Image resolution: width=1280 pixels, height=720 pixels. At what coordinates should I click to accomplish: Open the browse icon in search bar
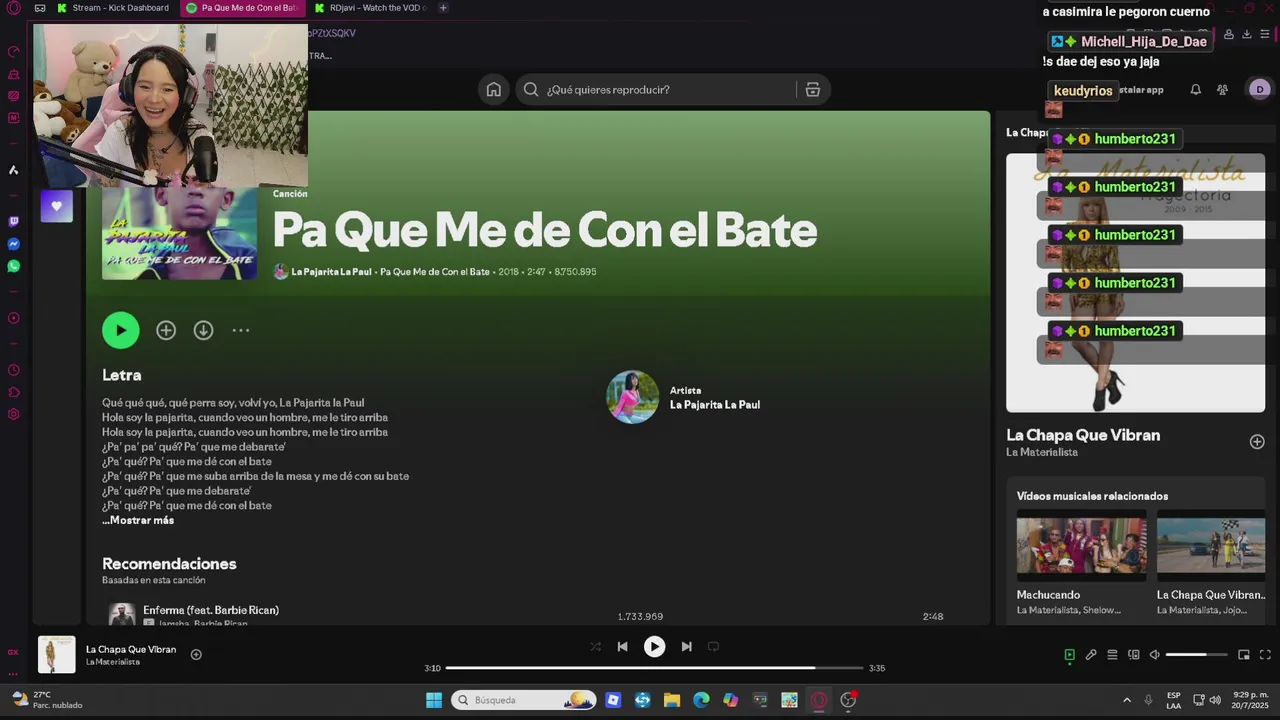[x=812, y=90]
